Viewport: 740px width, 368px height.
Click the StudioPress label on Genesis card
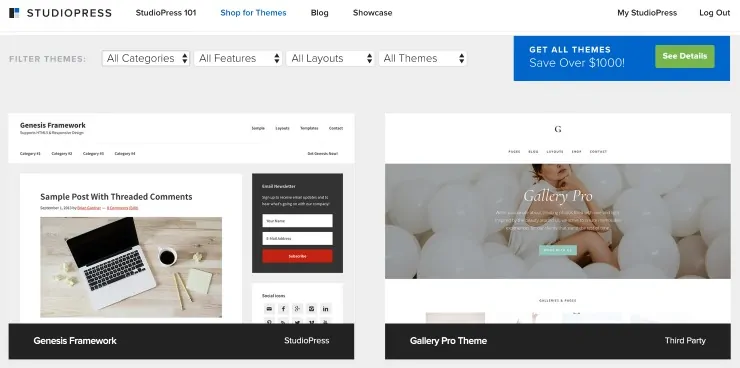pyautogui.click(x=307, y=341)
